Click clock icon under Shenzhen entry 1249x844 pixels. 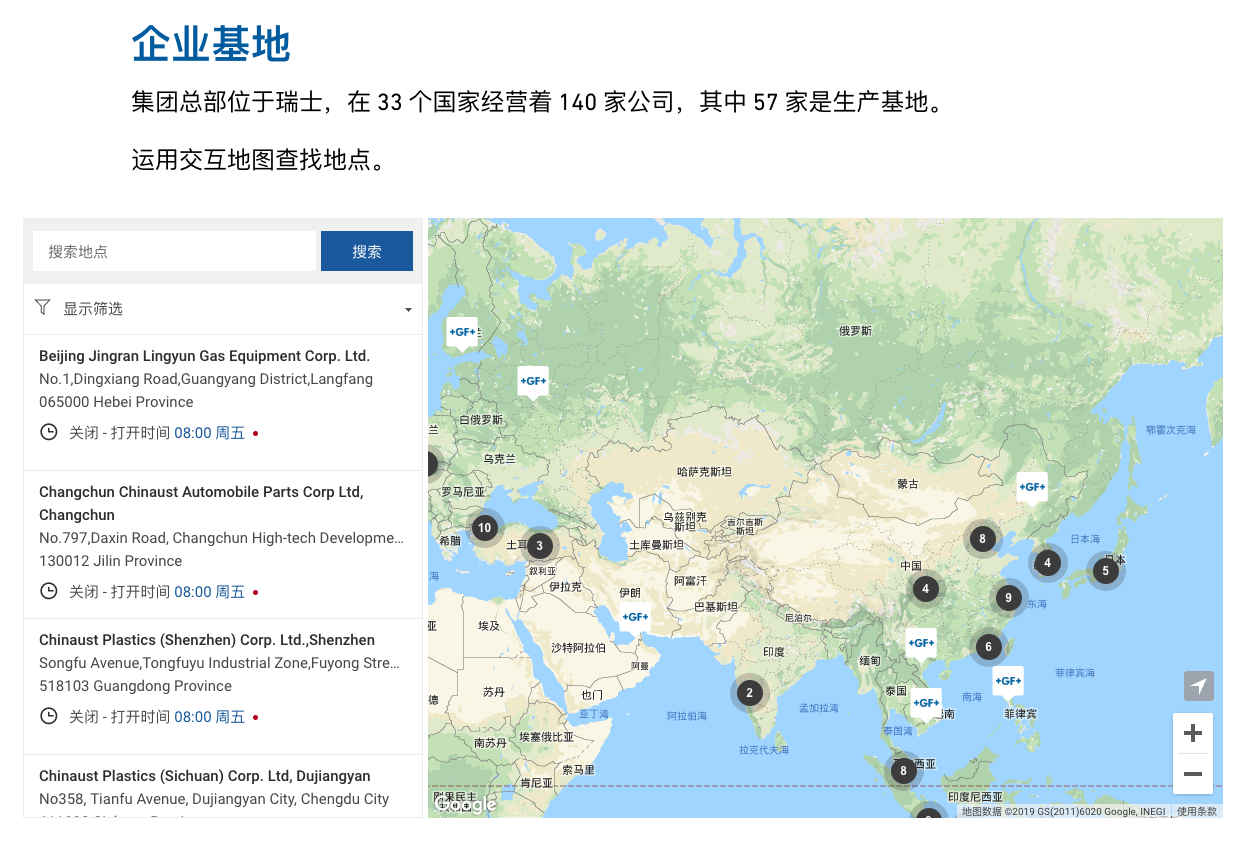48,717
